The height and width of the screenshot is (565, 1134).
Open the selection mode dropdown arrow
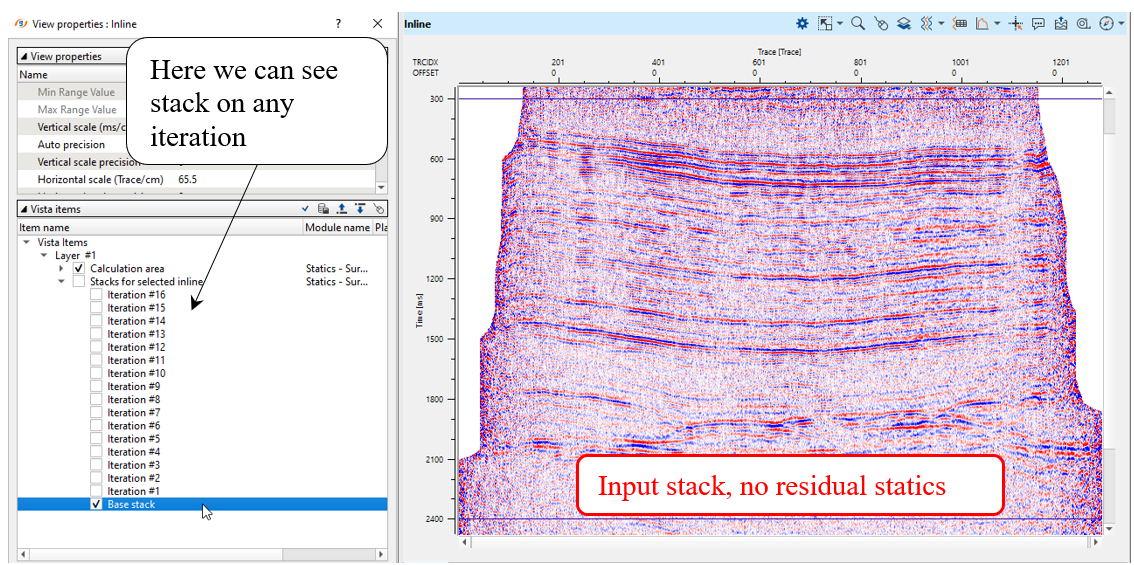tap(840, 23)
